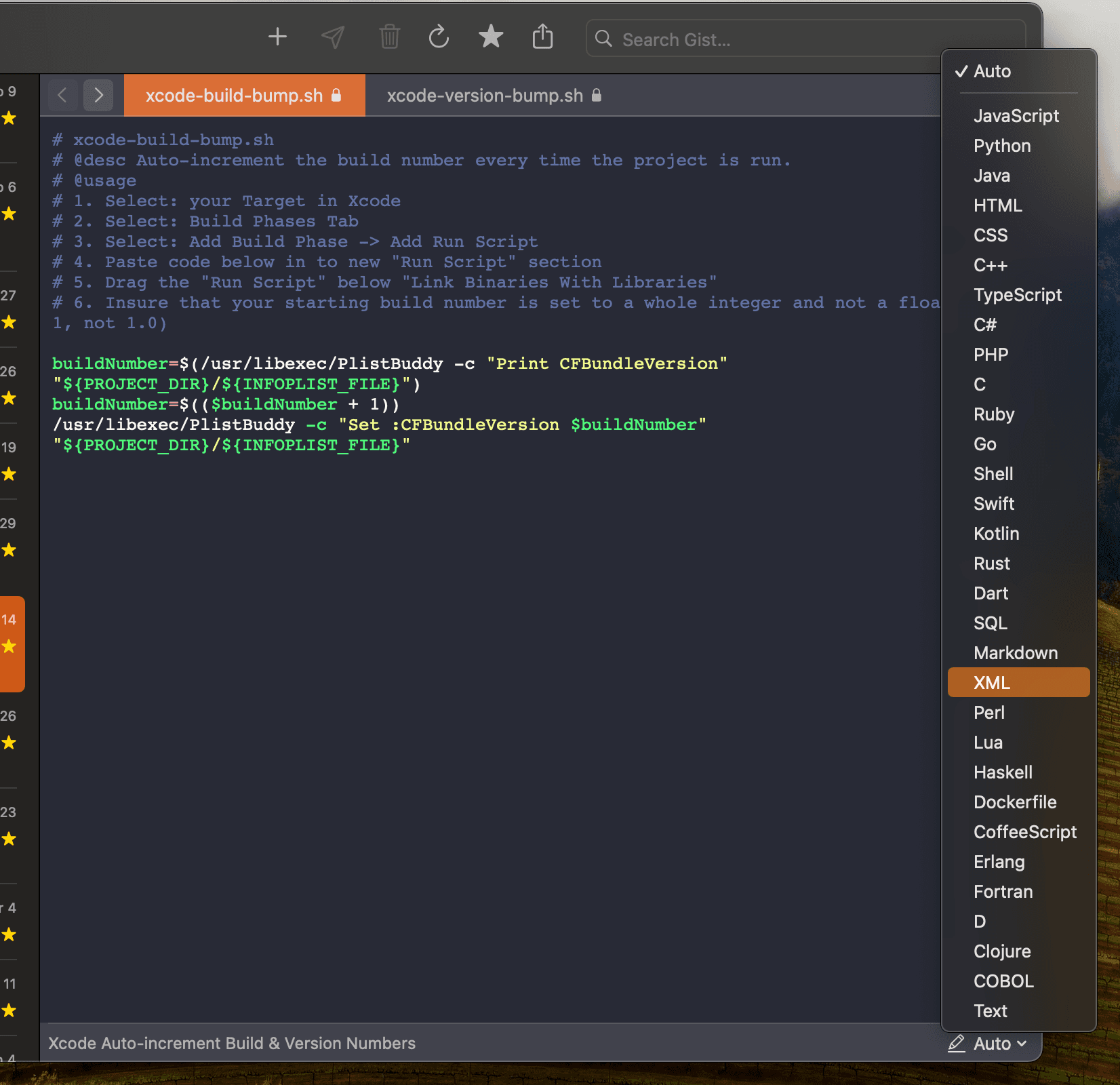Click the pencil edit icon in status bar
Viewport: 1120px width, 1085px height.
click(957, 1043)
